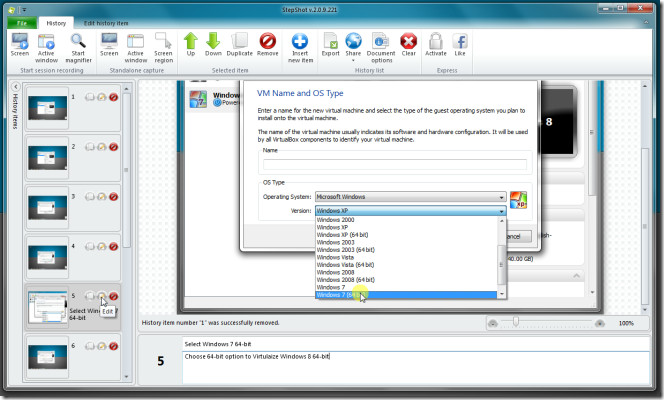
Task: Delete history item 2 with red icon
Action: tap(113, 147)
